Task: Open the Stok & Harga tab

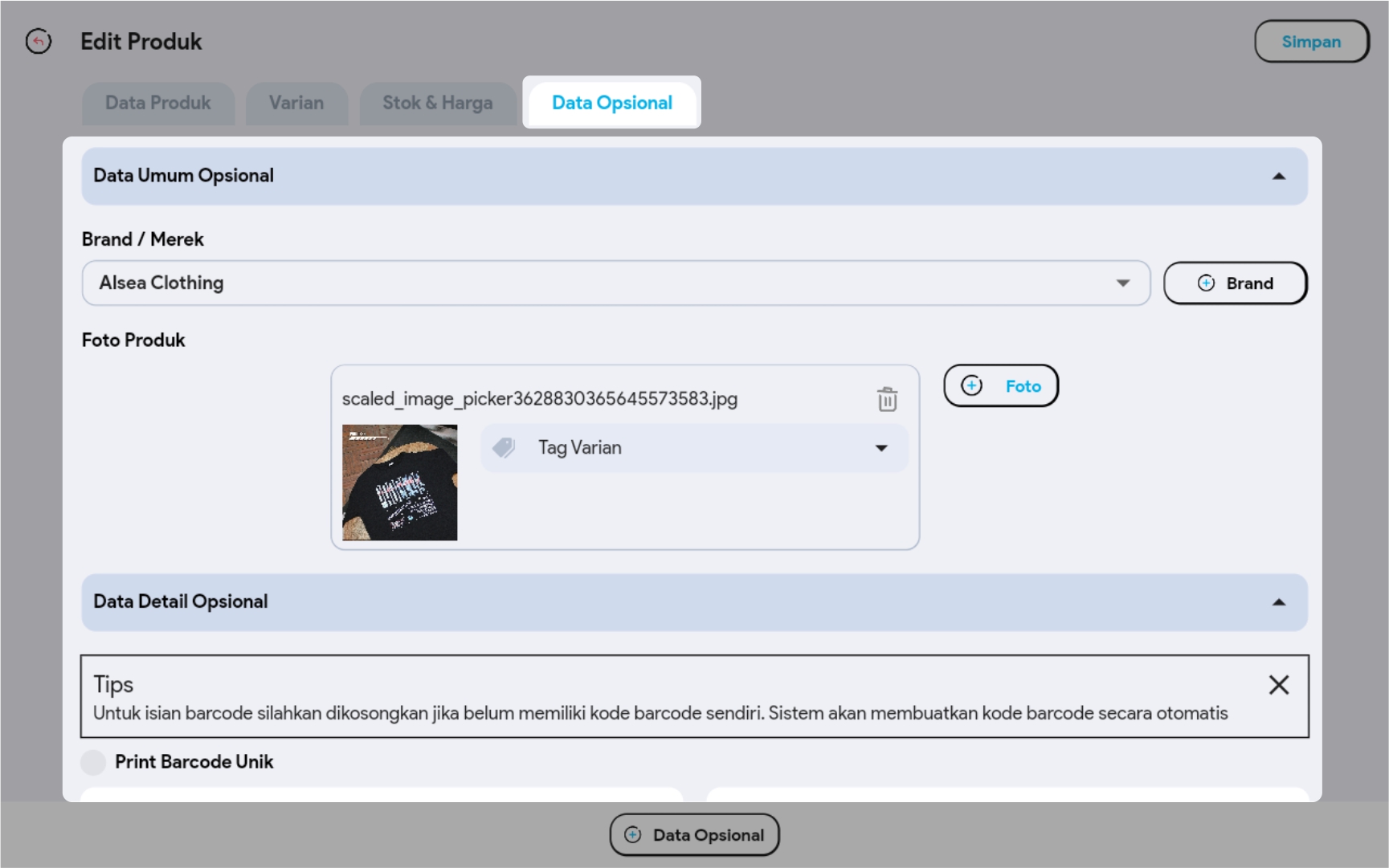Action: click(x=437, y=103)
